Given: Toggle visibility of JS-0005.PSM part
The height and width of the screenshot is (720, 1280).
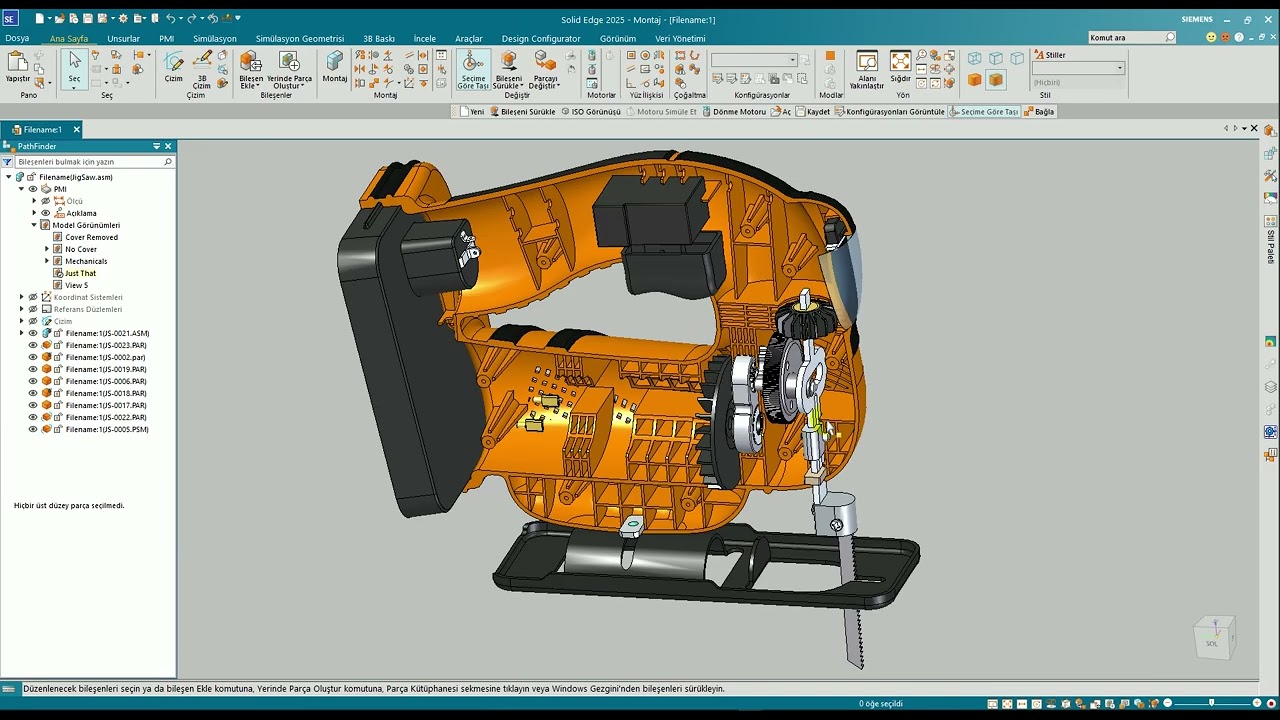Looking at the screenshot, I should (33, 429).
